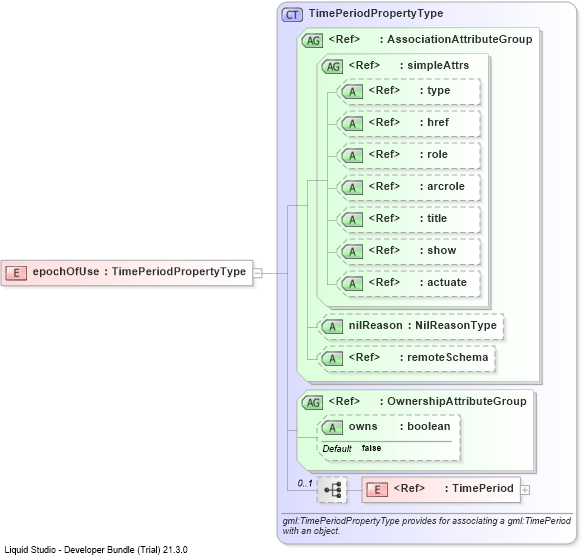Click the gml:TimePeriodPropertyType description text
This screenshot has width=581, height=555.
pyautogui.click(x=426, y=526)
